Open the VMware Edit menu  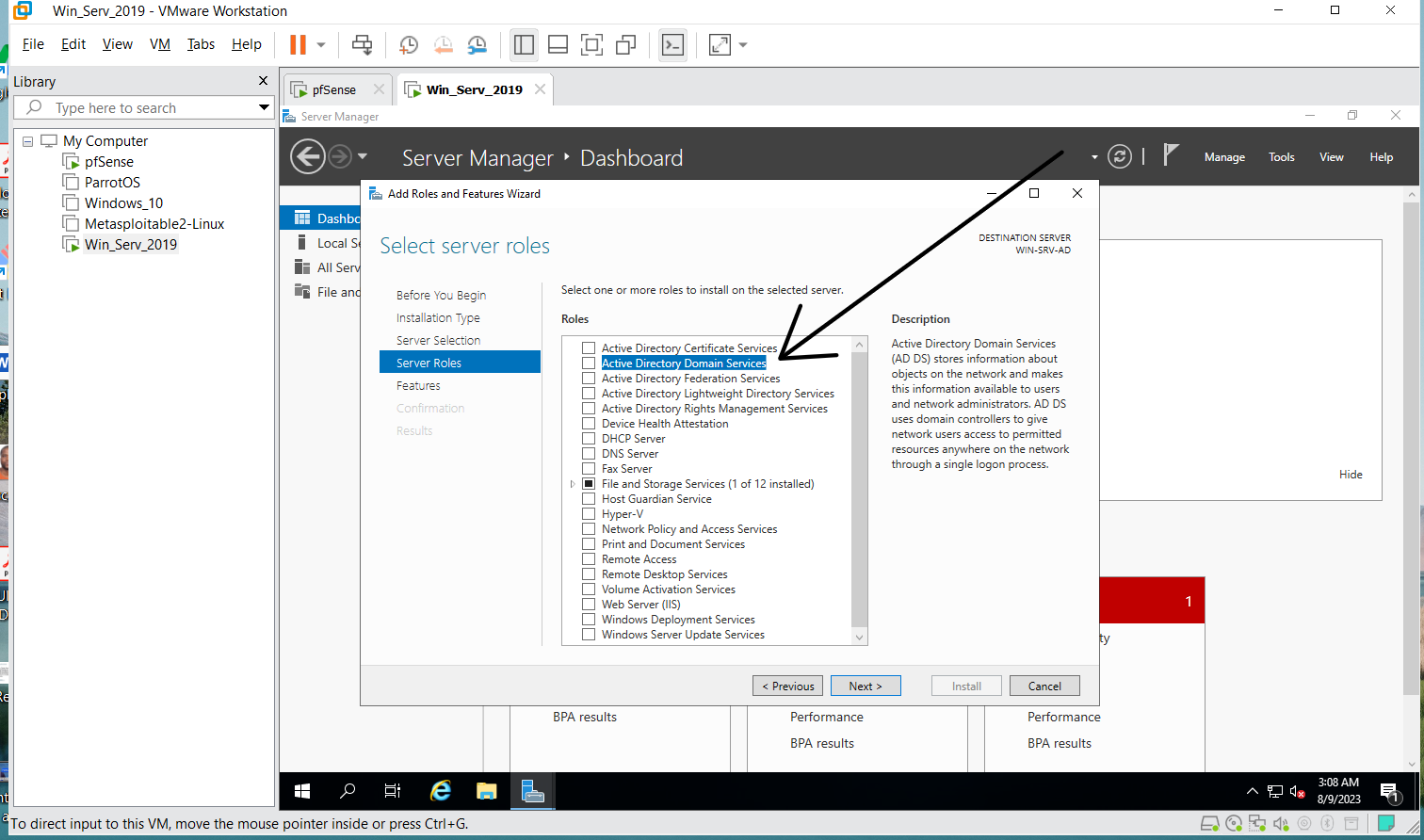point(73,44)
